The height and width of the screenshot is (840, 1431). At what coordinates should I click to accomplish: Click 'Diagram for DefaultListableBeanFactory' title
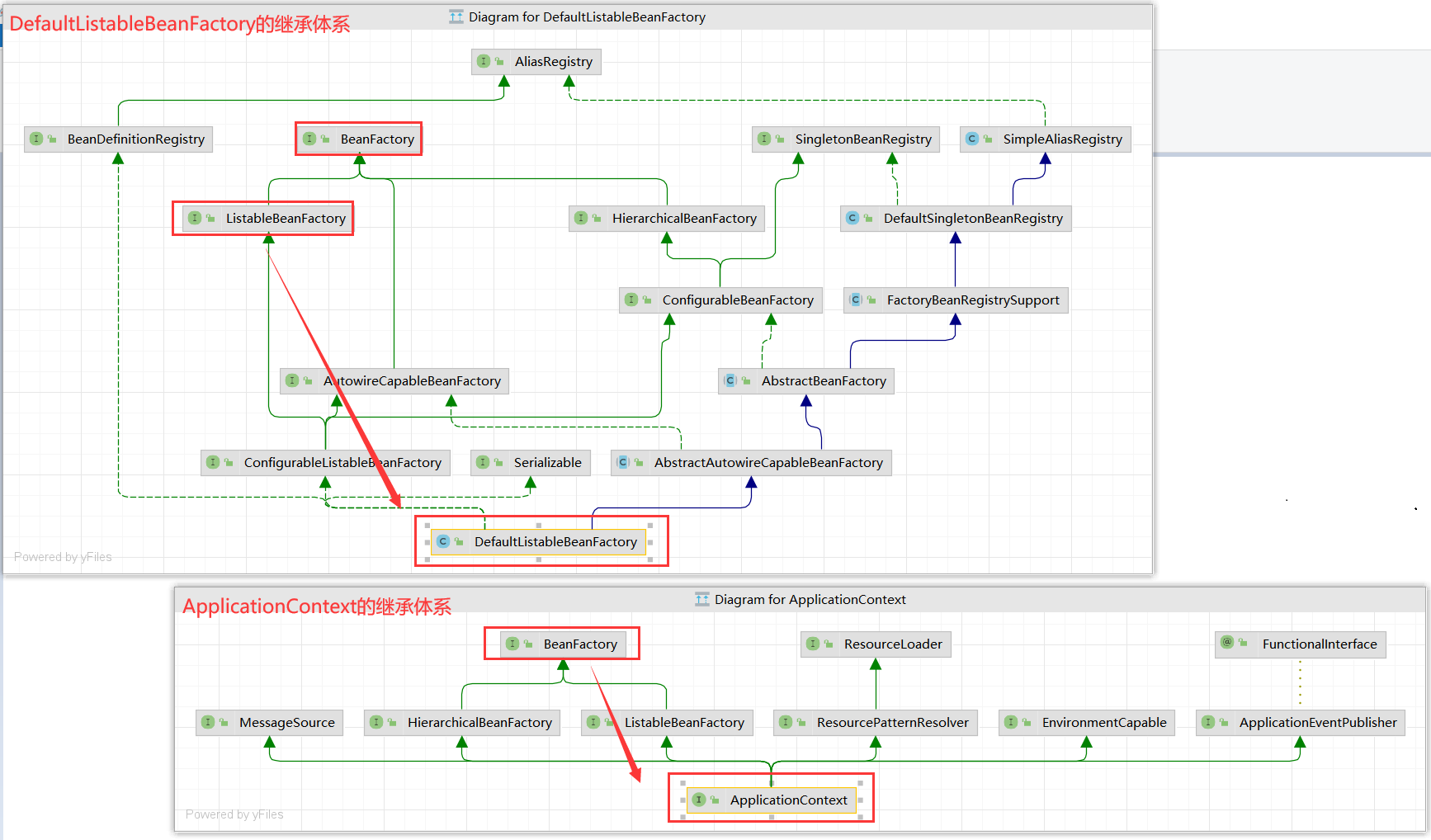pos(587,17)
